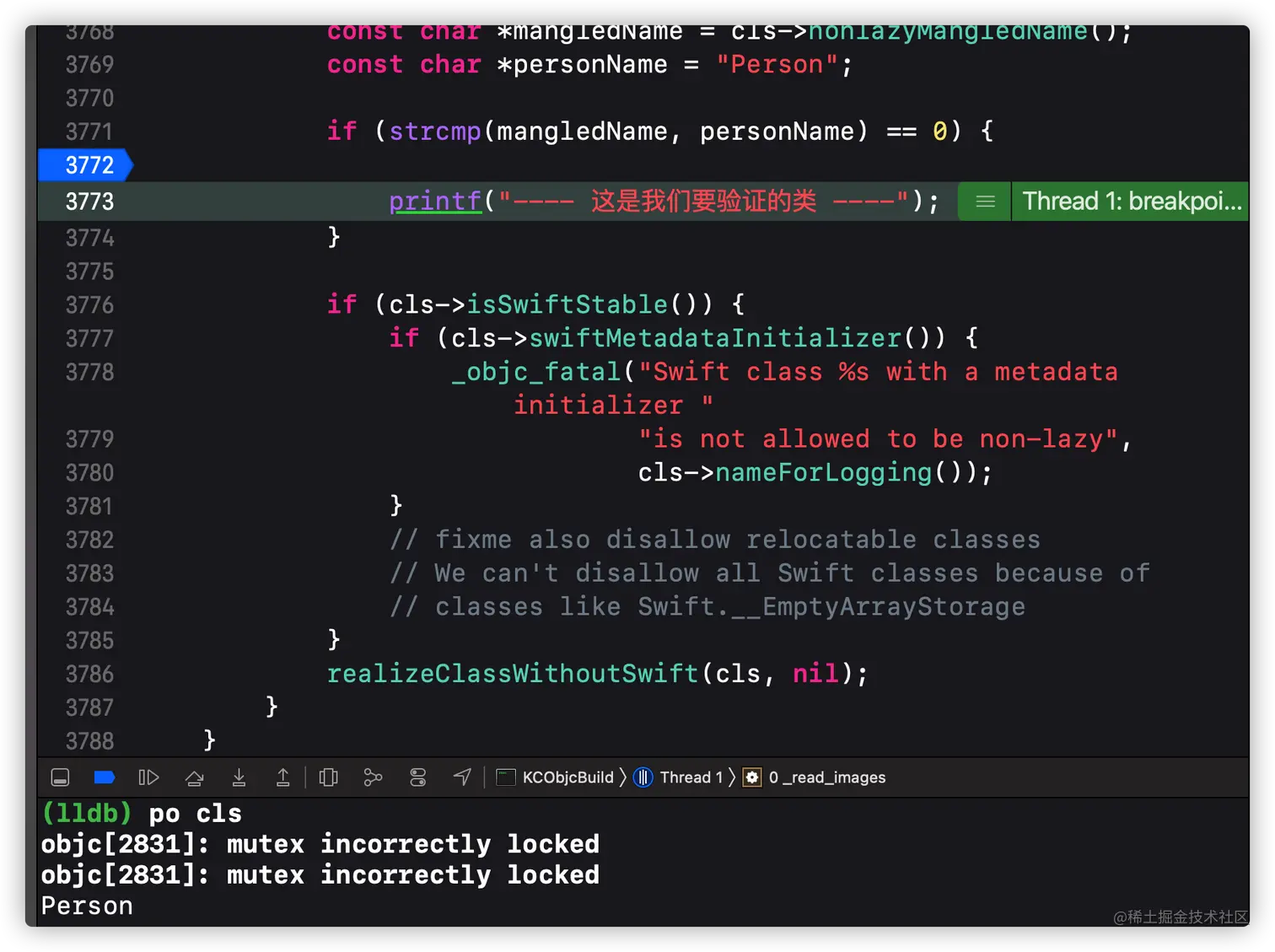This screenshot has width=1275, height=952.
Task: Click line number 3773 in the gutter
Action: pyautogui.click(x=89, y=202)
